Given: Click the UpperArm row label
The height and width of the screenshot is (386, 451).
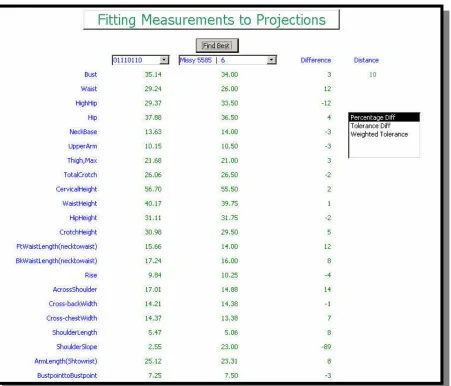Looking at the screenshot, I should tap(83, 146).
